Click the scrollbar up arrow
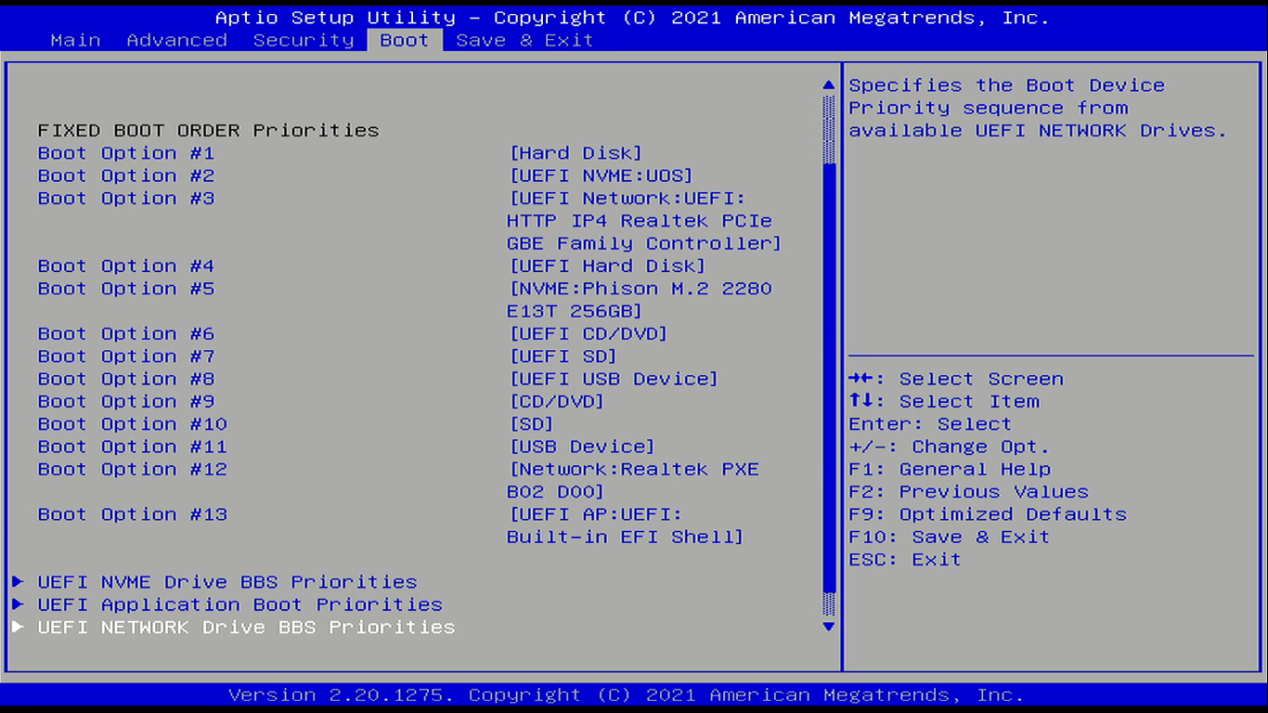Image resolution: width=1268 pixels, height=713 pixels. click(x=828, y=86)
